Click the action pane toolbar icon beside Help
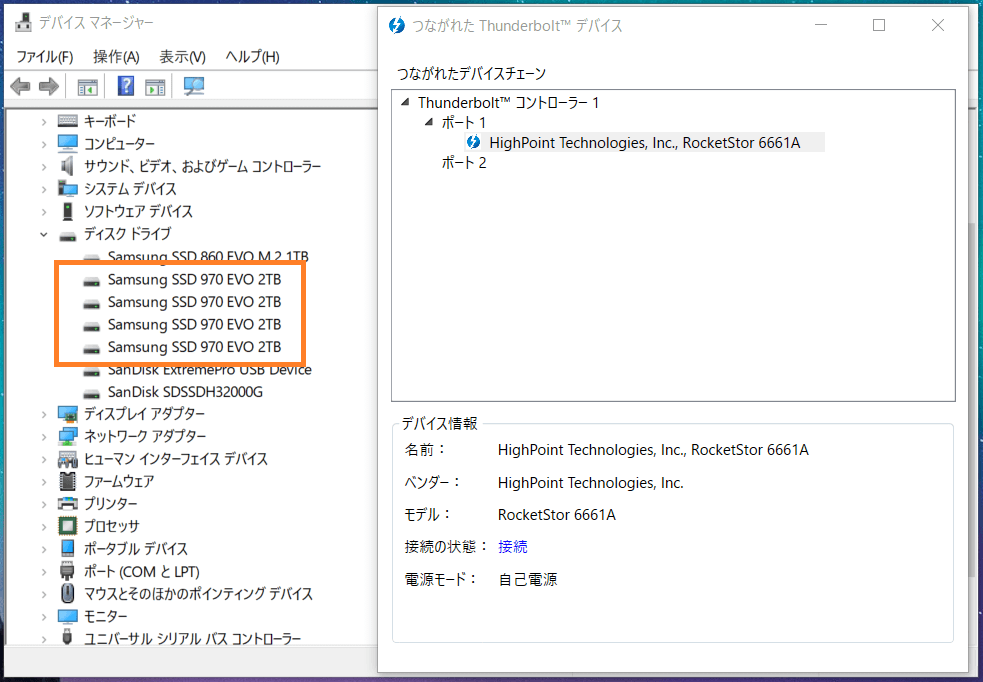This screenshot has width=983, height=682. pyautogui.click(x=155, y=87)
